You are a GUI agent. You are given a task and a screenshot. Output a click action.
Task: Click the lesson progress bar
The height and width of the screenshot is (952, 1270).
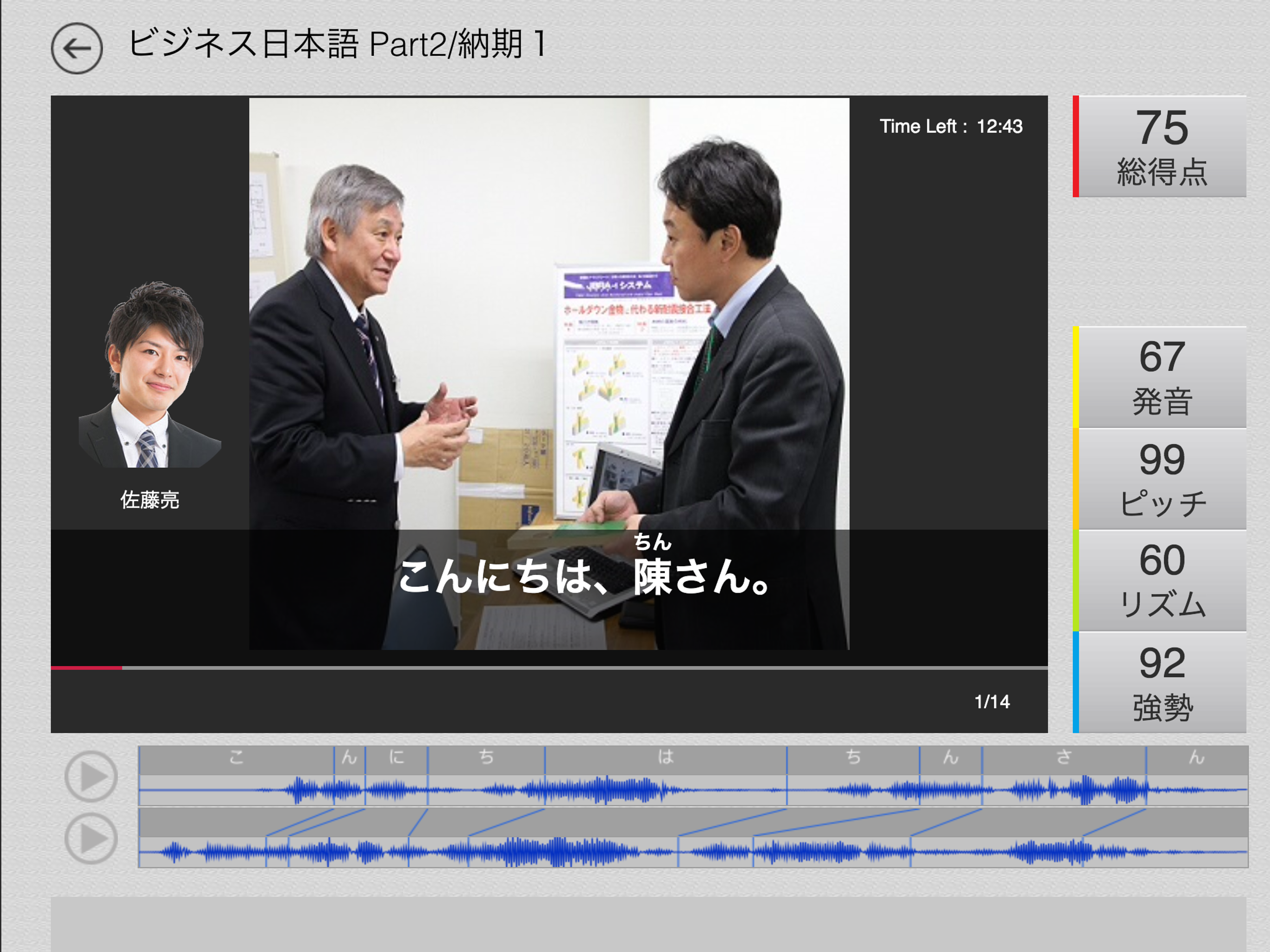549,668
